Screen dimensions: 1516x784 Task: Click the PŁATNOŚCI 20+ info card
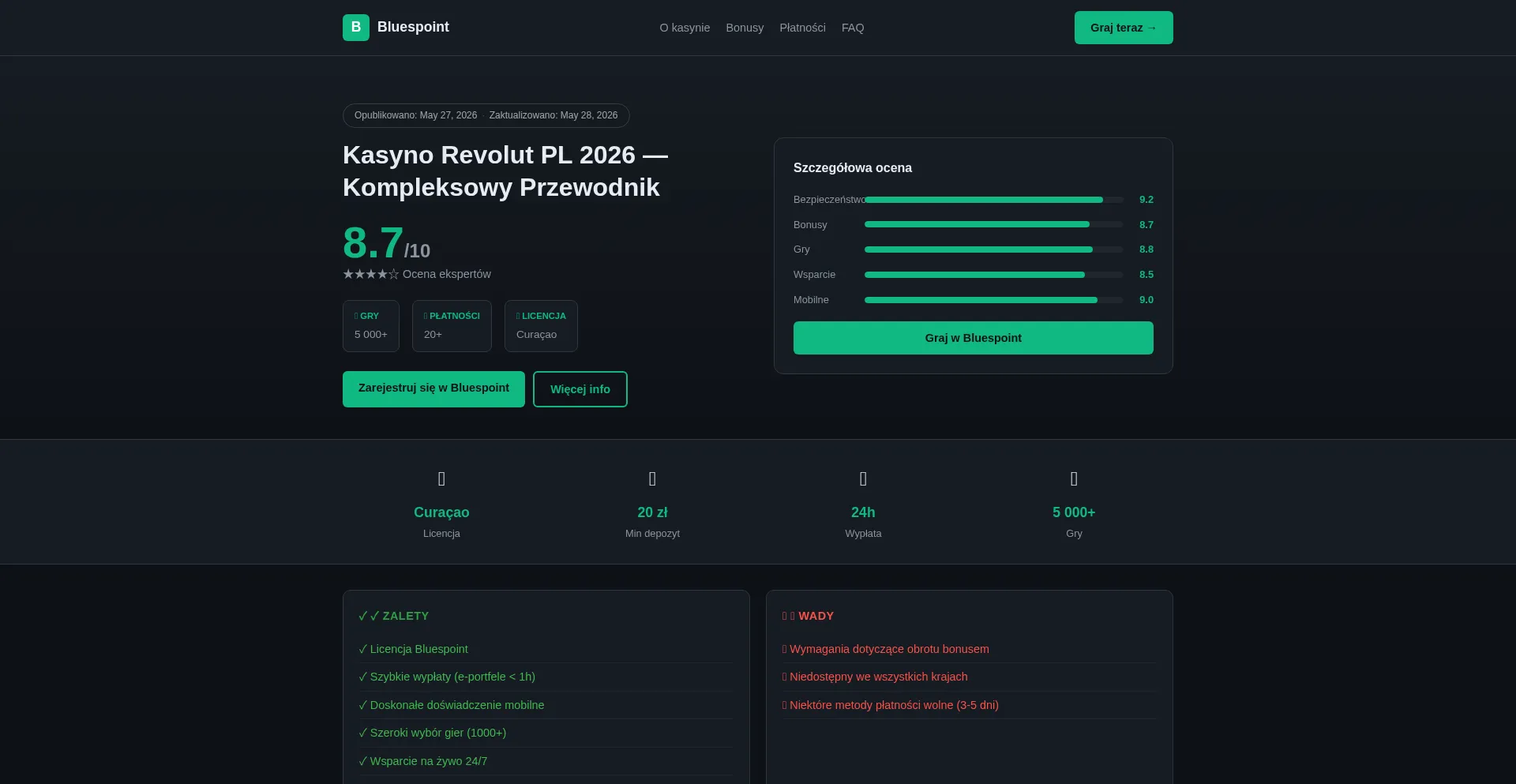(452, 326)
